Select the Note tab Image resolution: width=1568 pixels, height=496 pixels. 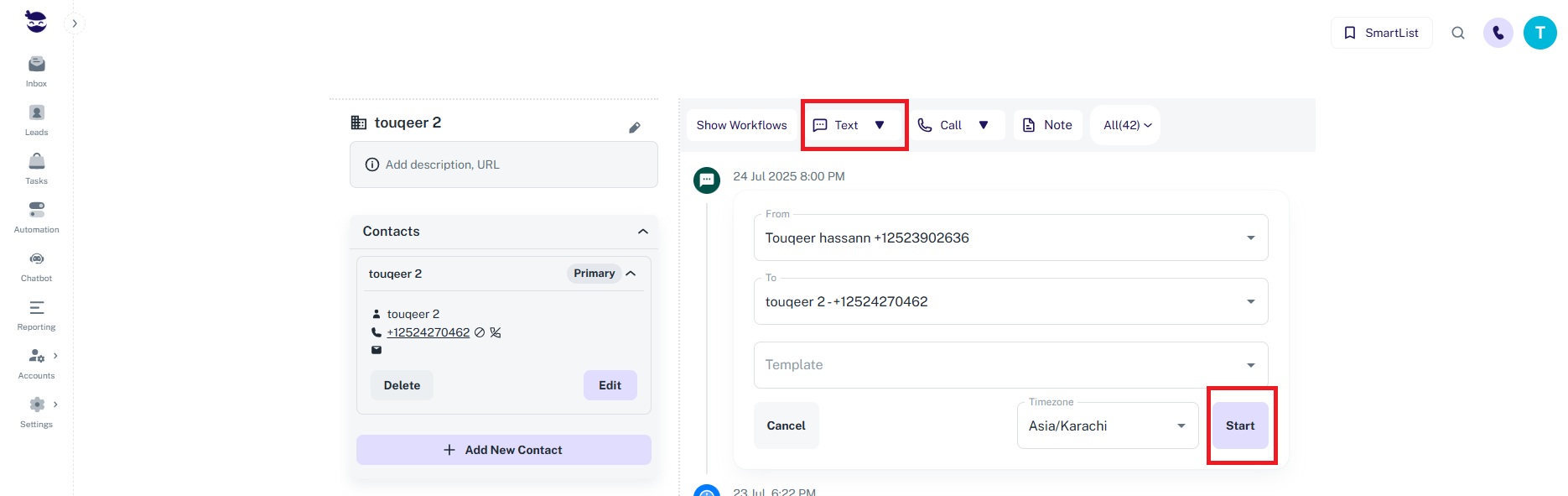[x=1048, y=125]
